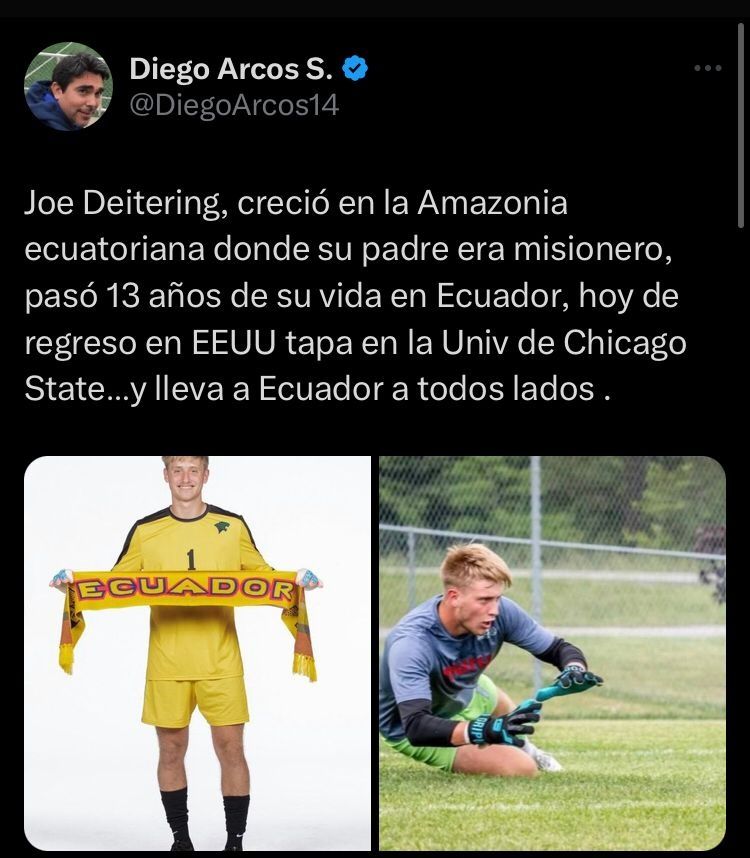Open the @DiegoArcos14 handle link
750x858 pixels.
[234, 105]
